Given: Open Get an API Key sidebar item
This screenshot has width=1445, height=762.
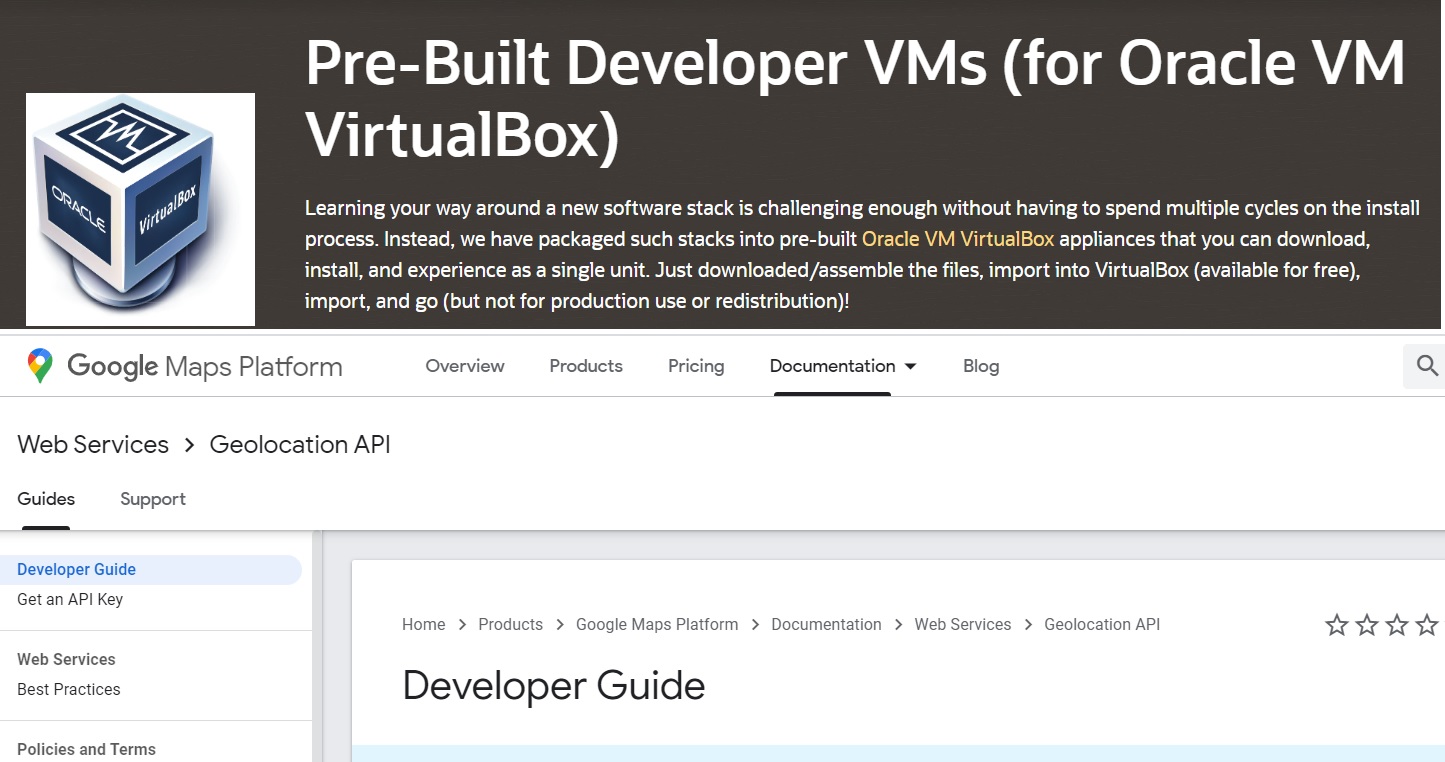Looking at the screenshot, I should [x=70, y=600].
